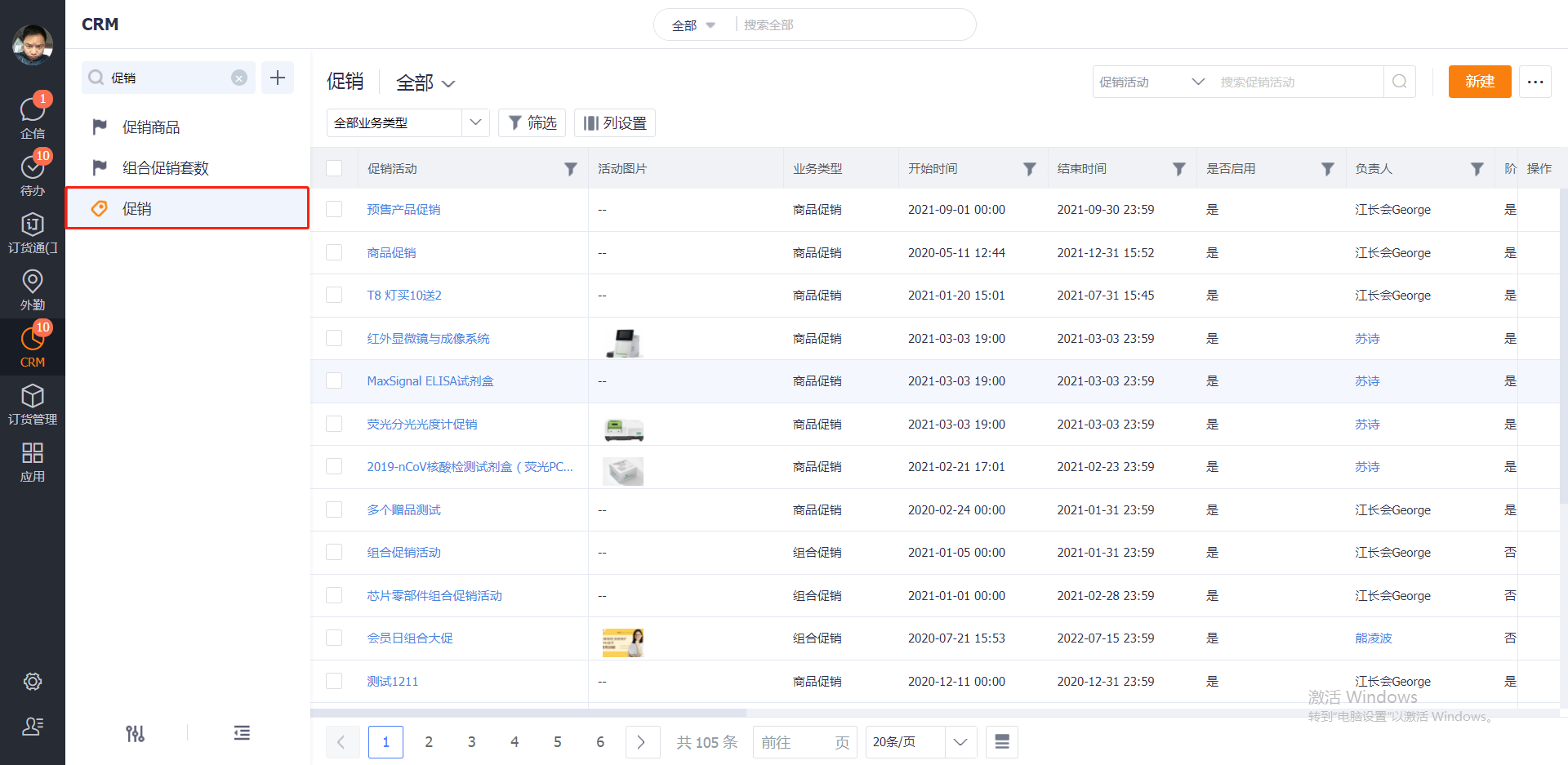Select the 促销 menu item
1568x765 pixels.
(187, 208)
